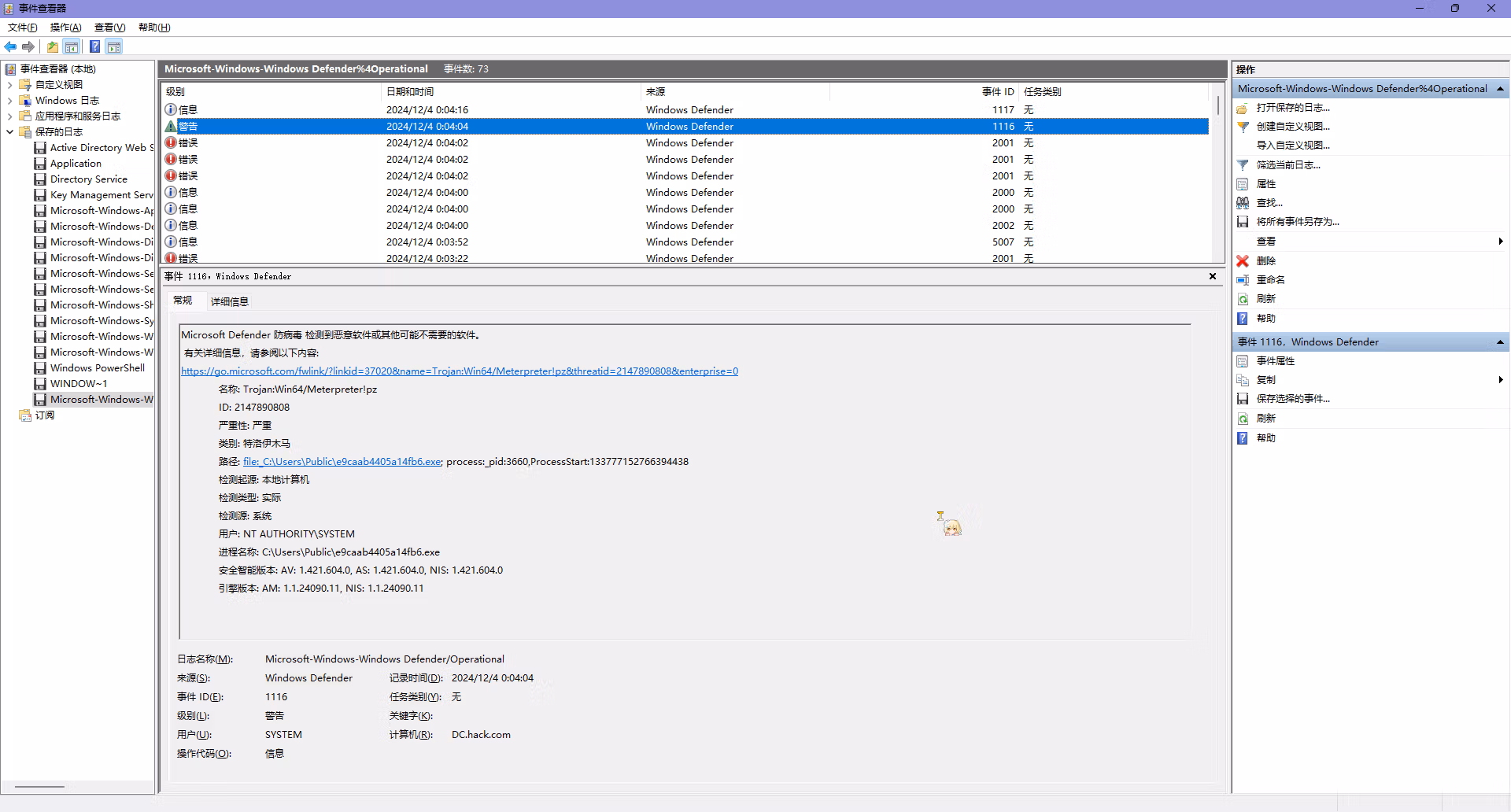Click the blue Help icon in toolbar
The image size is (1511, 812).
coord(94,46)
